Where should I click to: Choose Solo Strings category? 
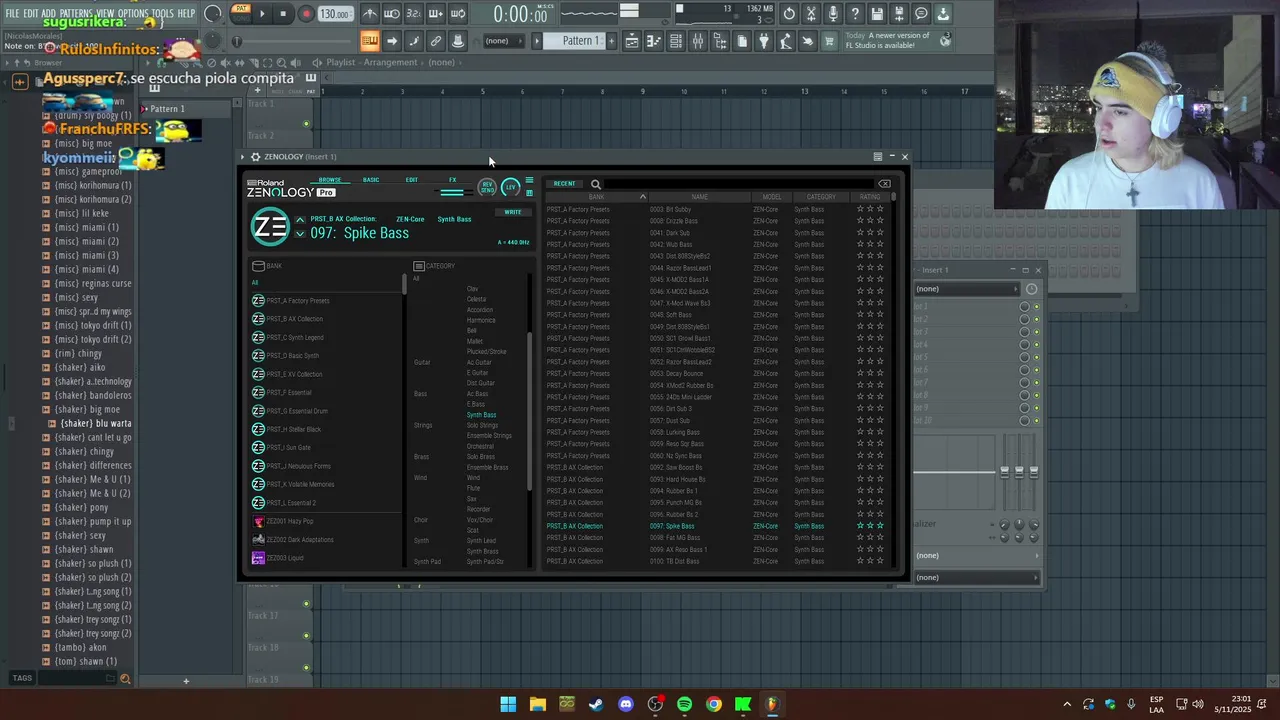(x=482, y=426)
